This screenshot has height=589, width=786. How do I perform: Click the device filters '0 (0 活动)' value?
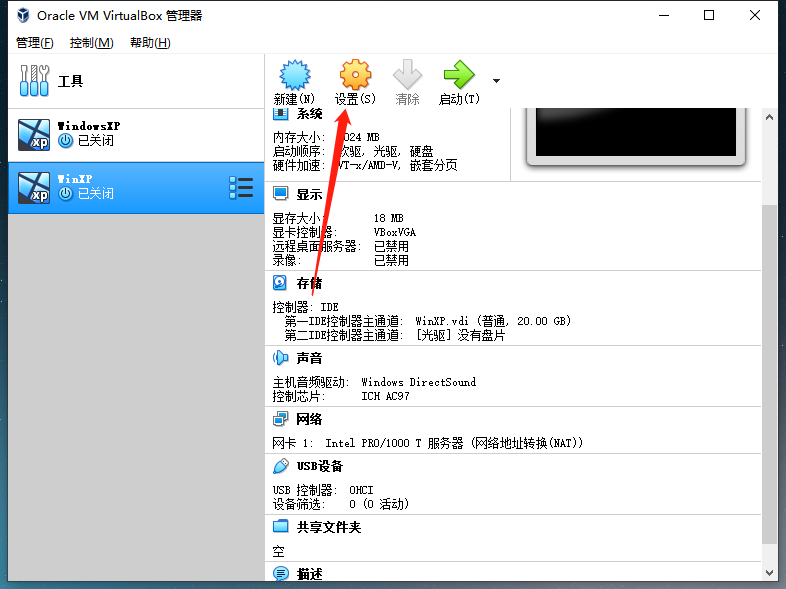[x=379, y=504]
